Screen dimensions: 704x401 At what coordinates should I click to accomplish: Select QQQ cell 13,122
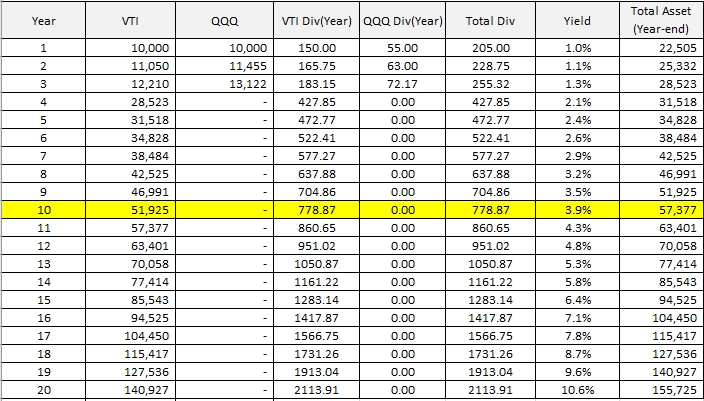click(224, 84)
